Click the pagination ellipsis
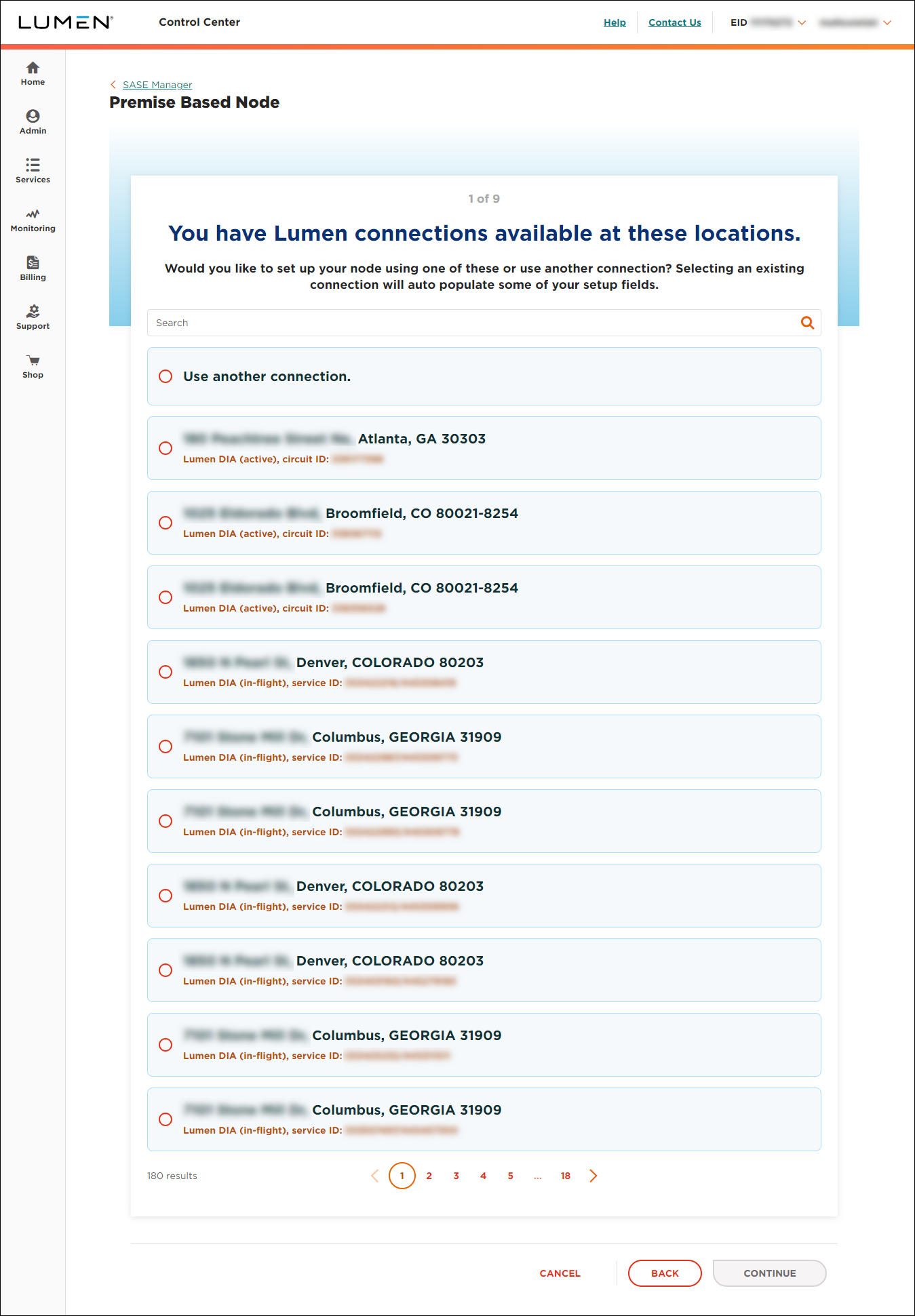Screen dimensions: 915x1316 538,1176
